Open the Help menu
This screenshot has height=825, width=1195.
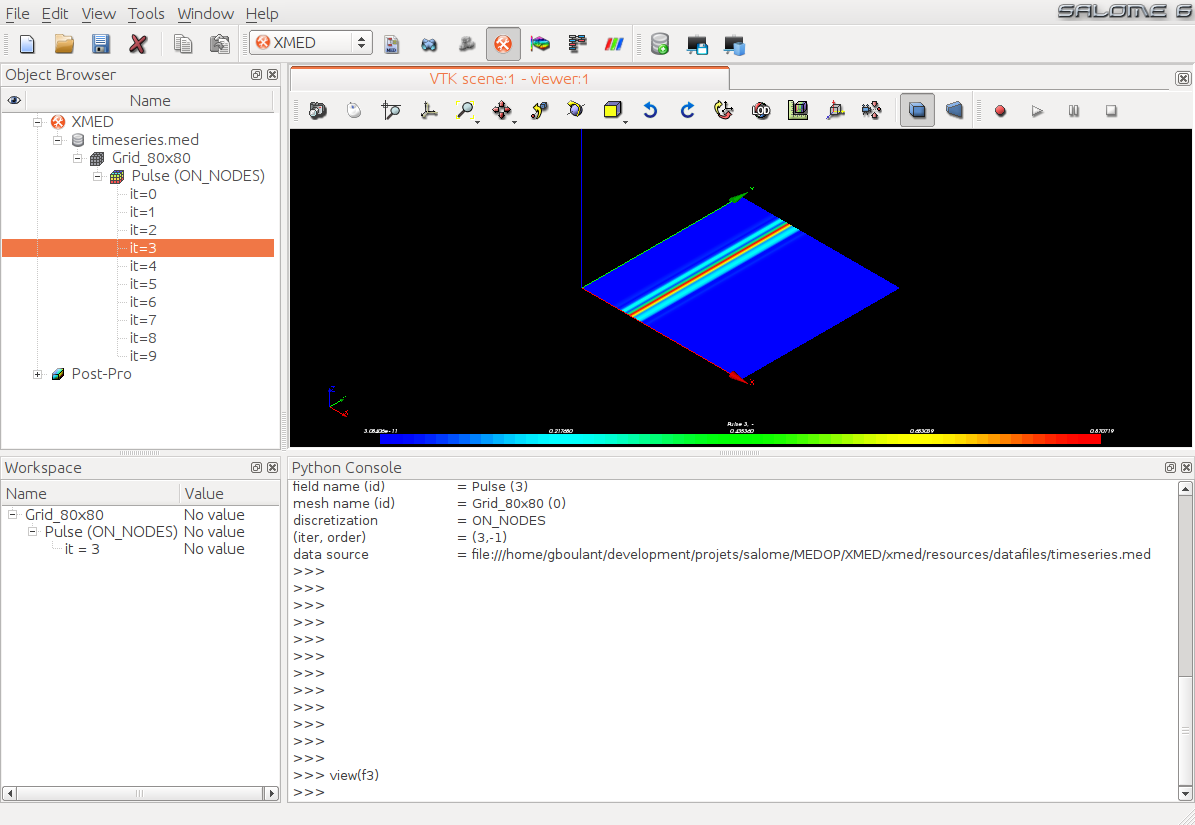(x=262, y=14)
